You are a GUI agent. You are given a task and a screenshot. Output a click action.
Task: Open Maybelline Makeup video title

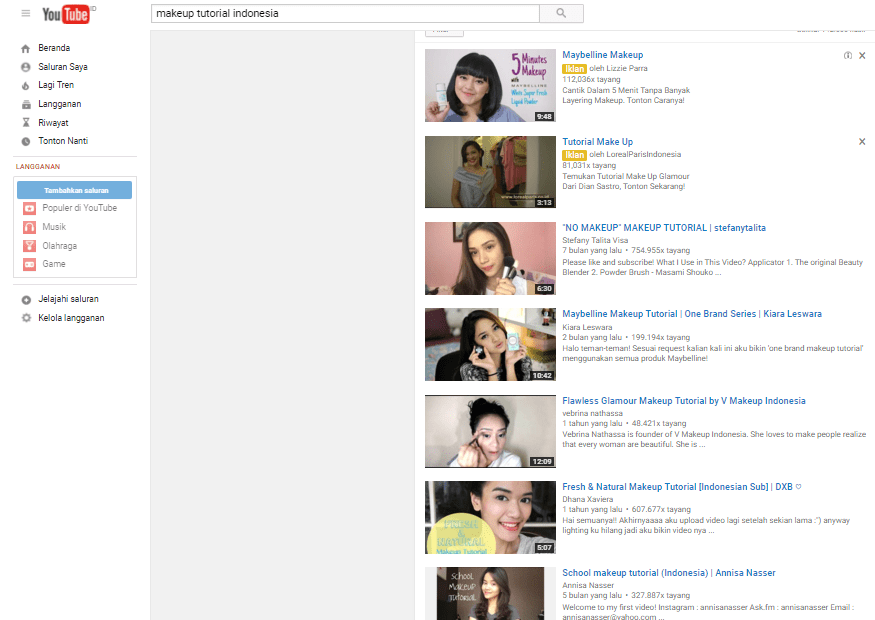pos(603,55)
